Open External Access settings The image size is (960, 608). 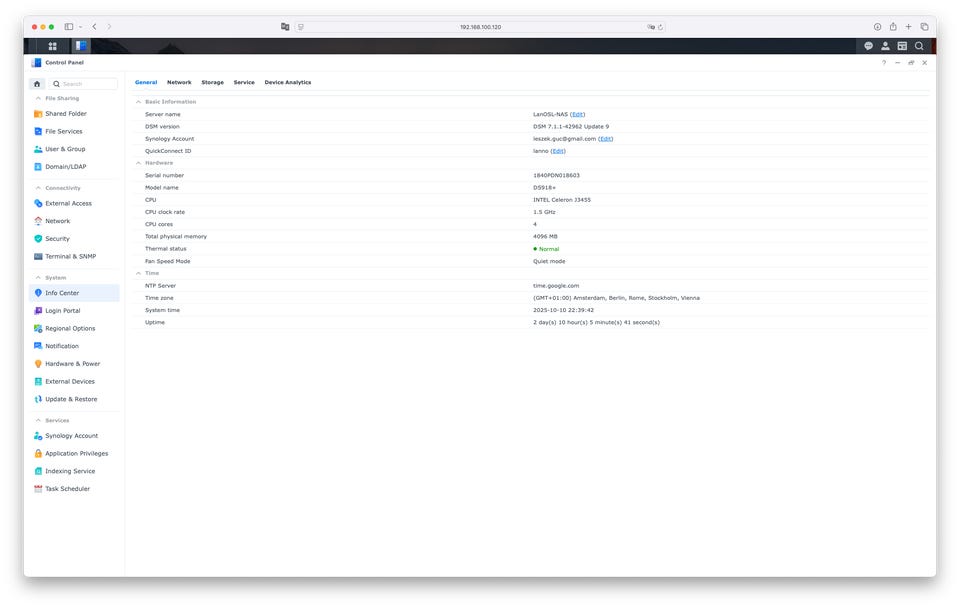coord(74,203)
